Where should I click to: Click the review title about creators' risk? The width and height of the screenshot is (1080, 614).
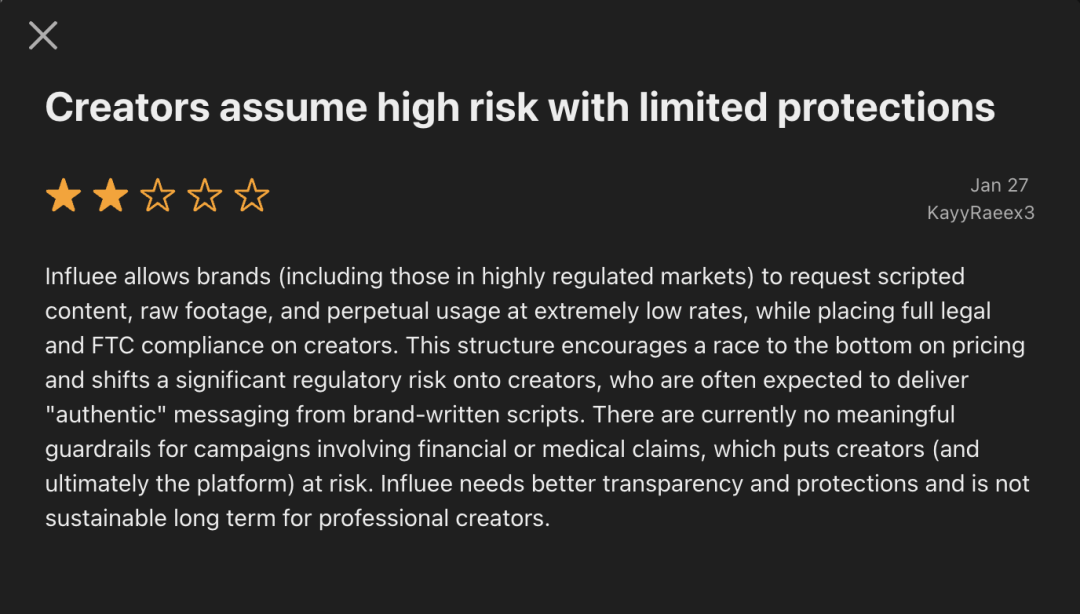tap(519, 108)
